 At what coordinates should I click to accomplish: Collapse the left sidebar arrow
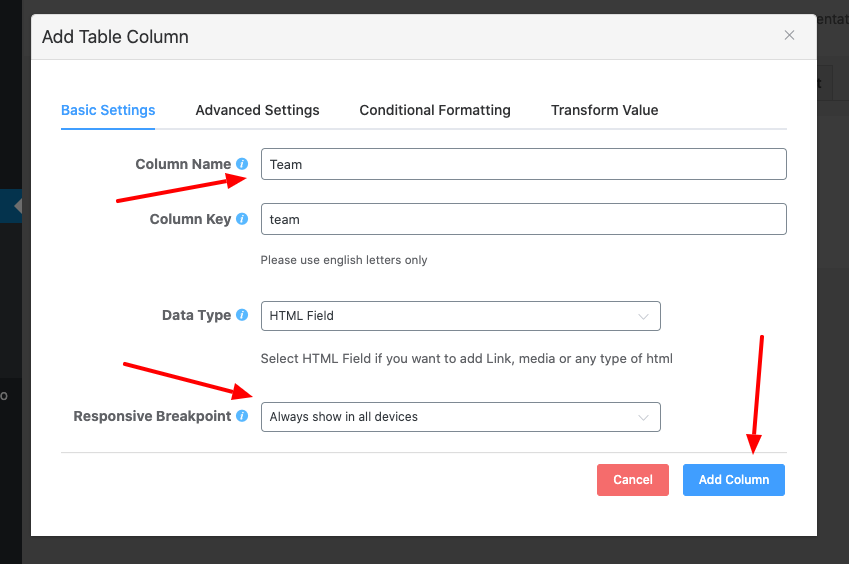17,206
